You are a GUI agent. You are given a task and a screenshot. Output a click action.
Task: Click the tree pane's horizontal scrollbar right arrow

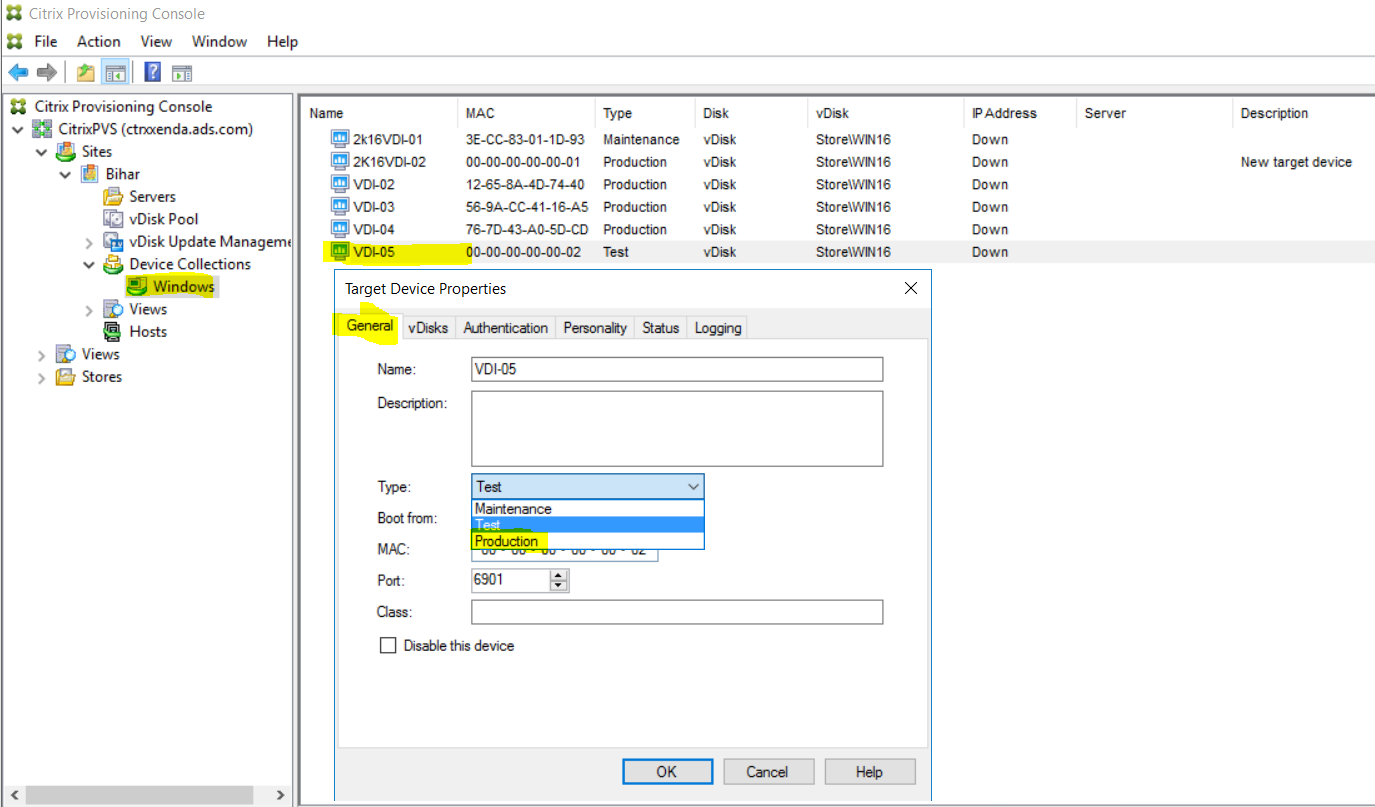[x=280, y=796]
